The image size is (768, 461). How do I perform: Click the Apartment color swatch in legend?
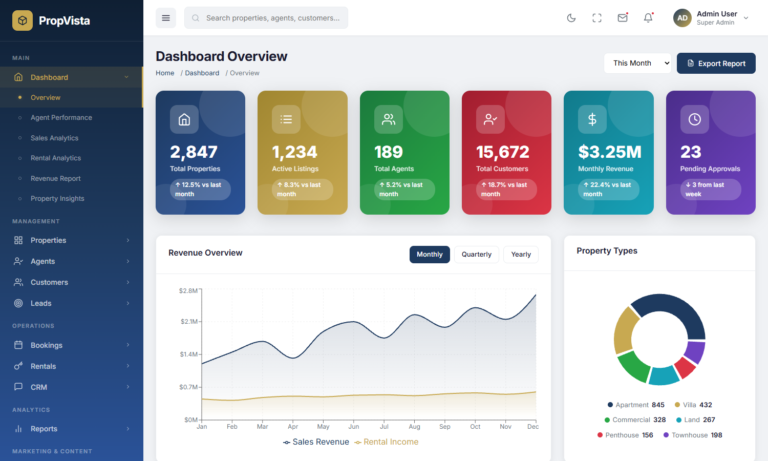point(610,405)
